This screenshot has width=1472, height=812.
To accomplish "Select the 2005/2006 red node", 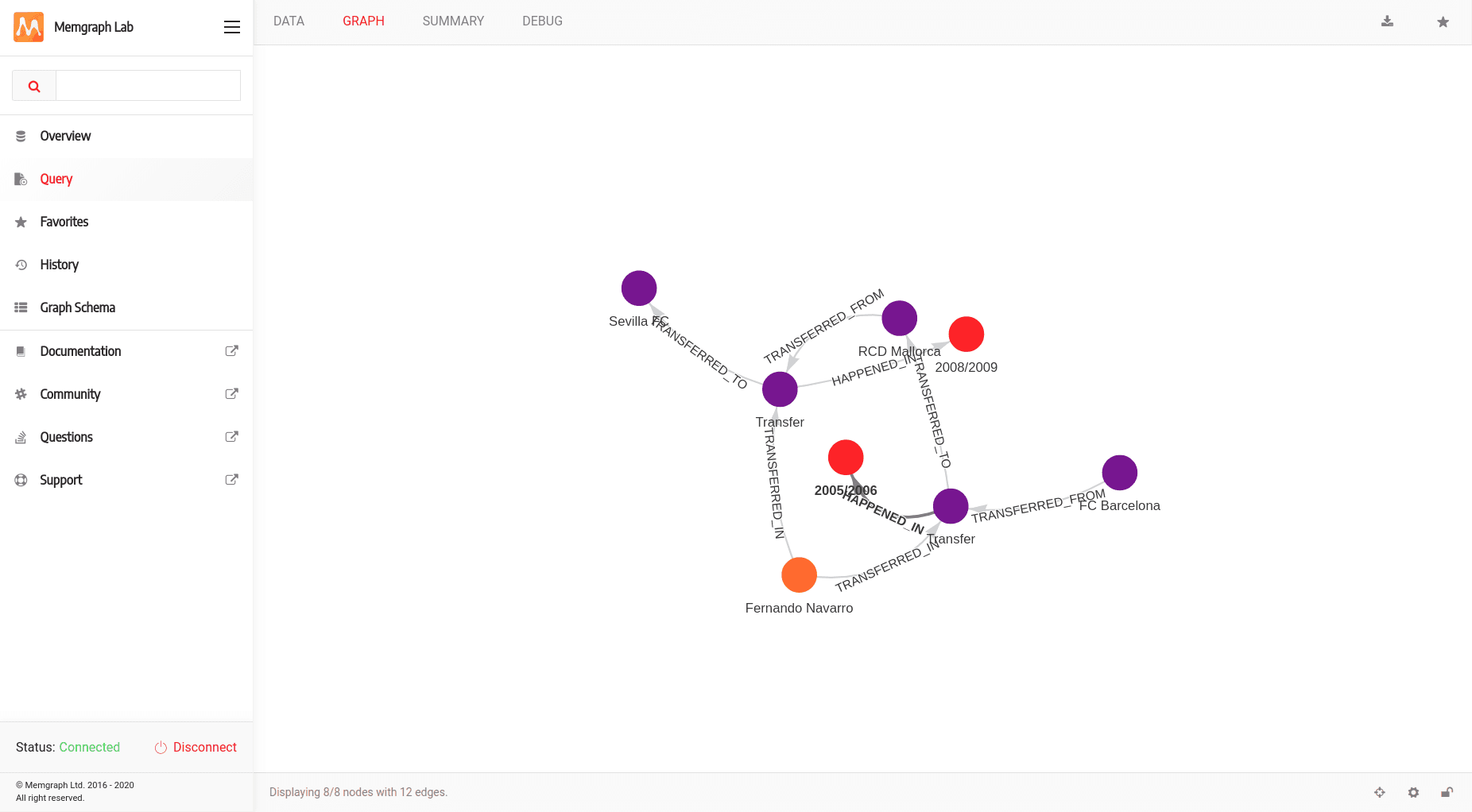I will click(846, 458).
